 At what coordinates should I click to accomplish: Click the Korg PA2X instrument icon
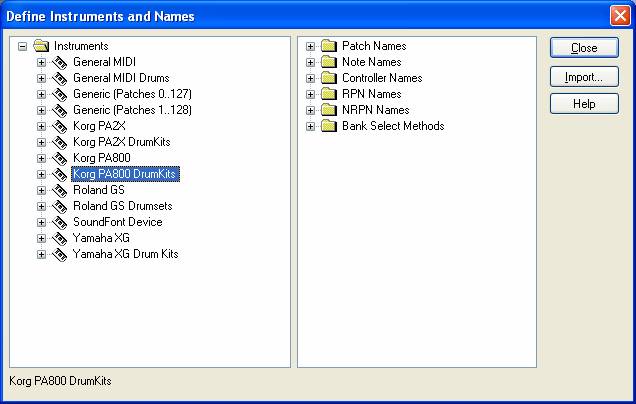(60, 126)
